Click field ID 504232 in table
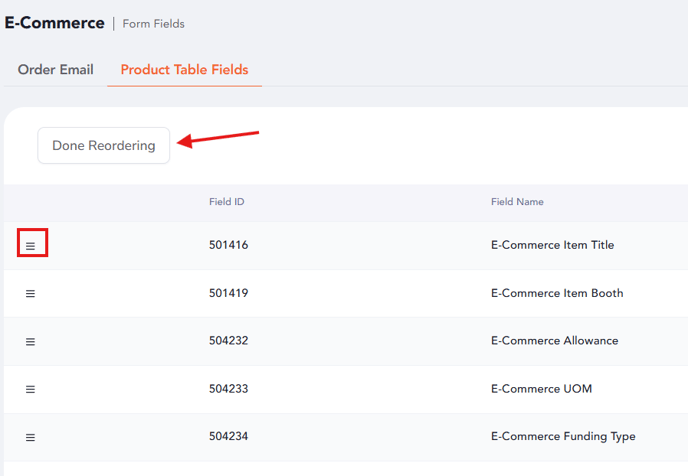Screen dimensions: 688x476 tap(229, 340)
